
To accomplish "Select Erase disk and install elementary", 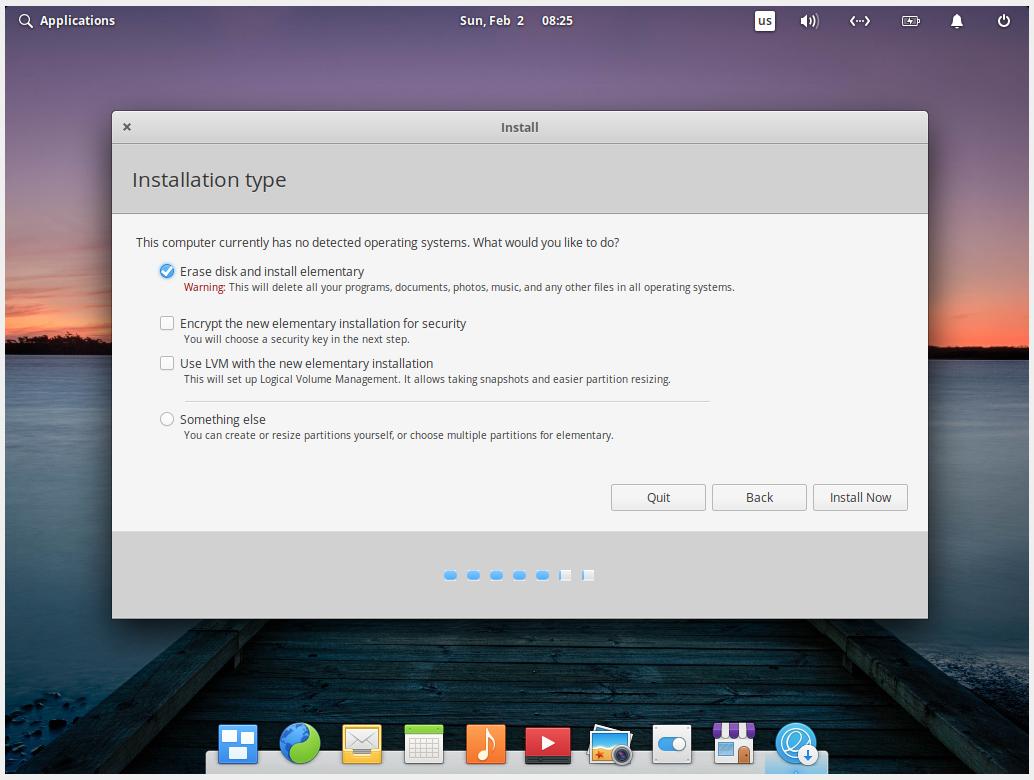I will click(x=167, y=271).
